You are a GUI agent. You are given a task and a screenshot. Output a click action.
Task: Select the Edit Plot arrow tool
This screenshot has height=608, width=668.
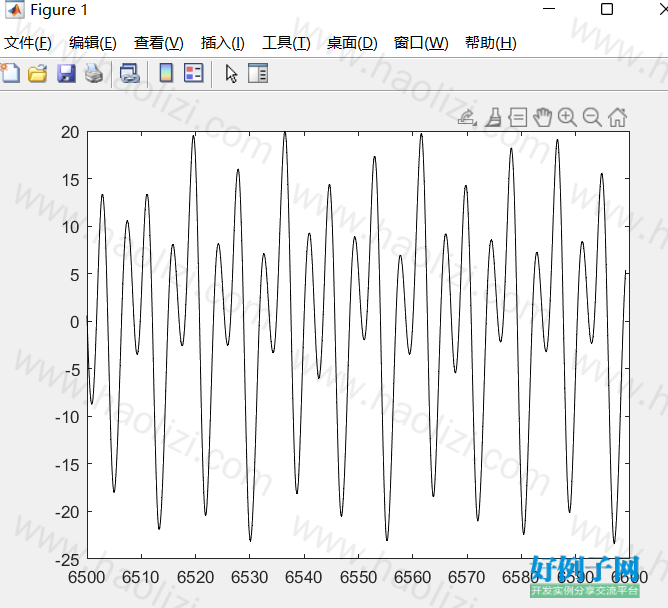pos(231,74)
